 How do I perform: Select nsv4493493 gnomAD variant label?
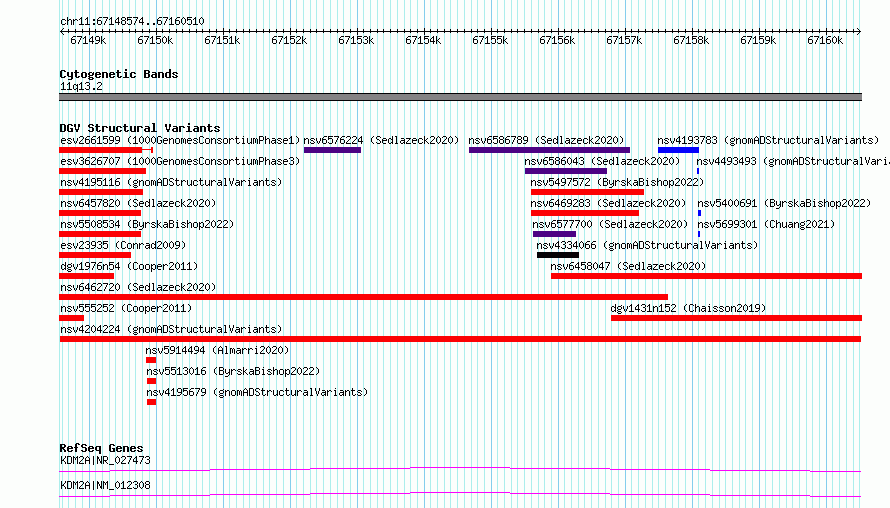793,161
